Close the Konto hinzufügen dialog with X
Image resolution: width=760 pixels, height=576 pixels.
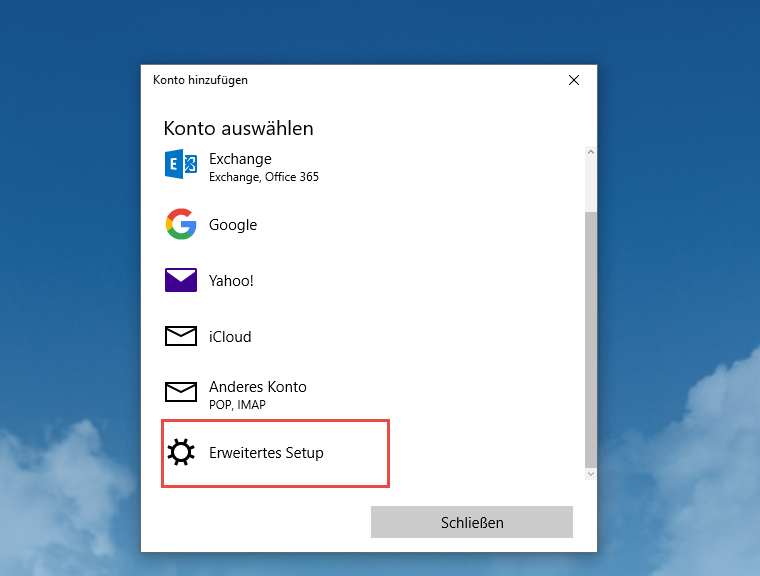574,80
